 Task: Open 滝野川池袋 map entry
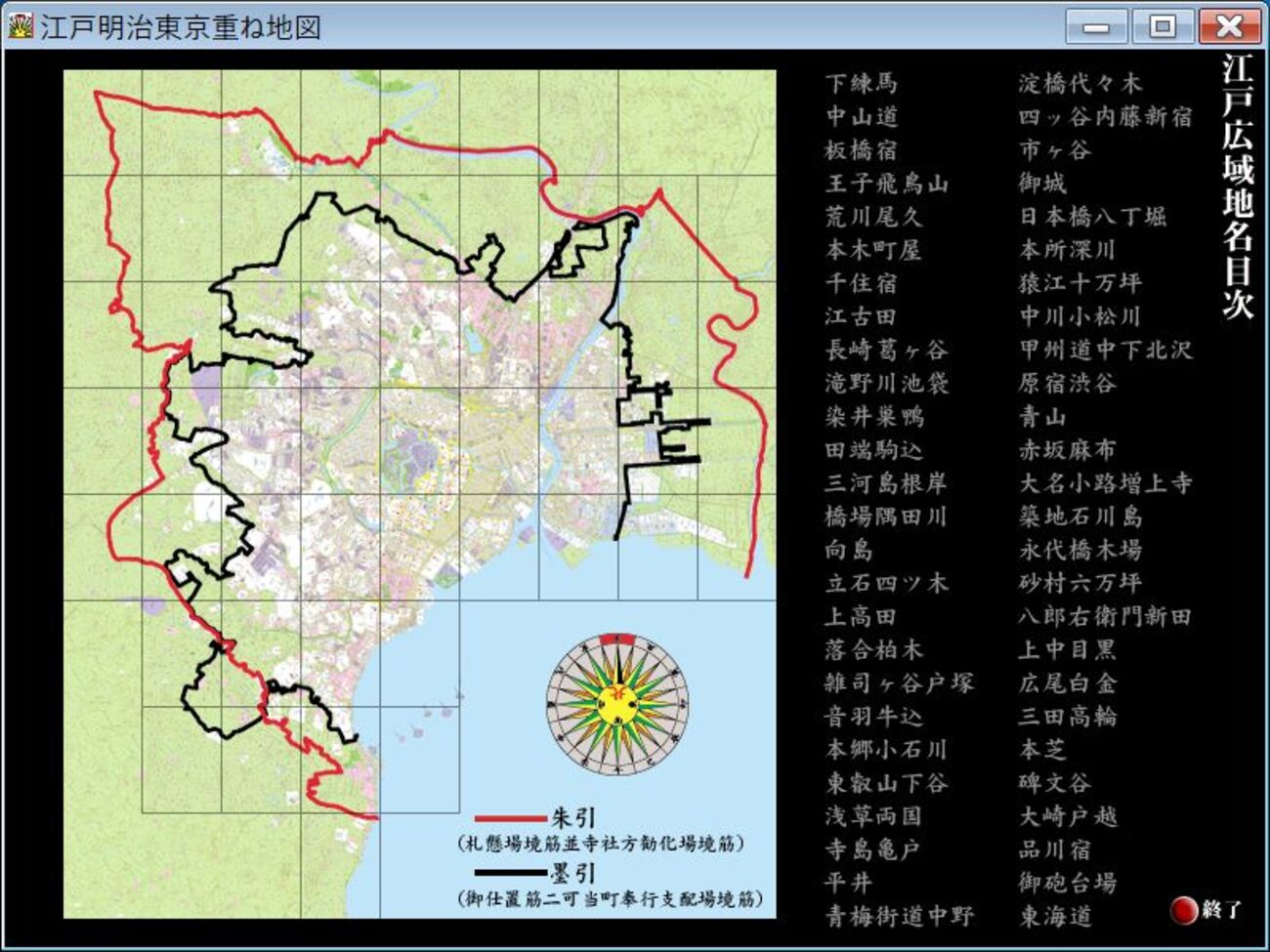pyautogui.click(x=887, y=383)
